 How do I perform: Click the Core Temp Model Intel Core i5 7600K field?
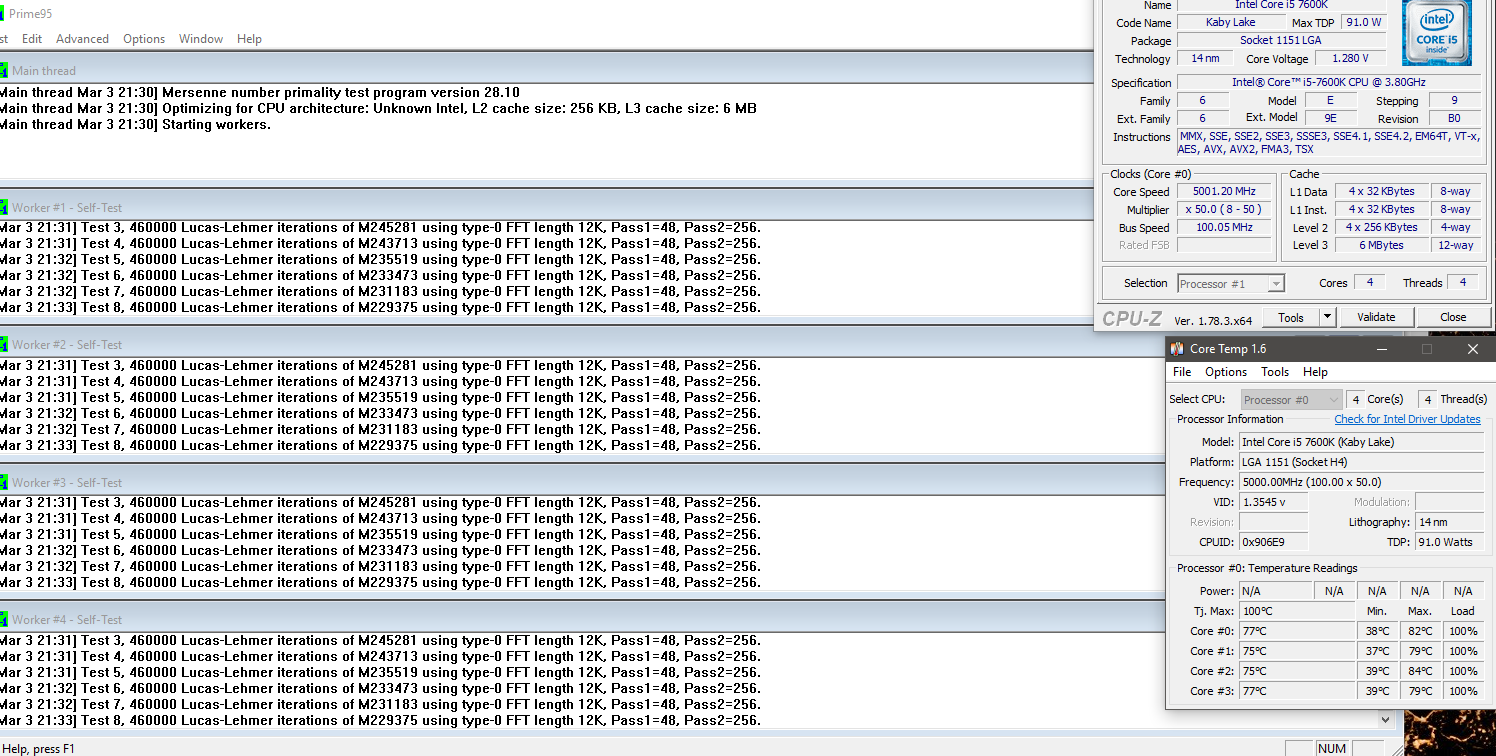1362,442
